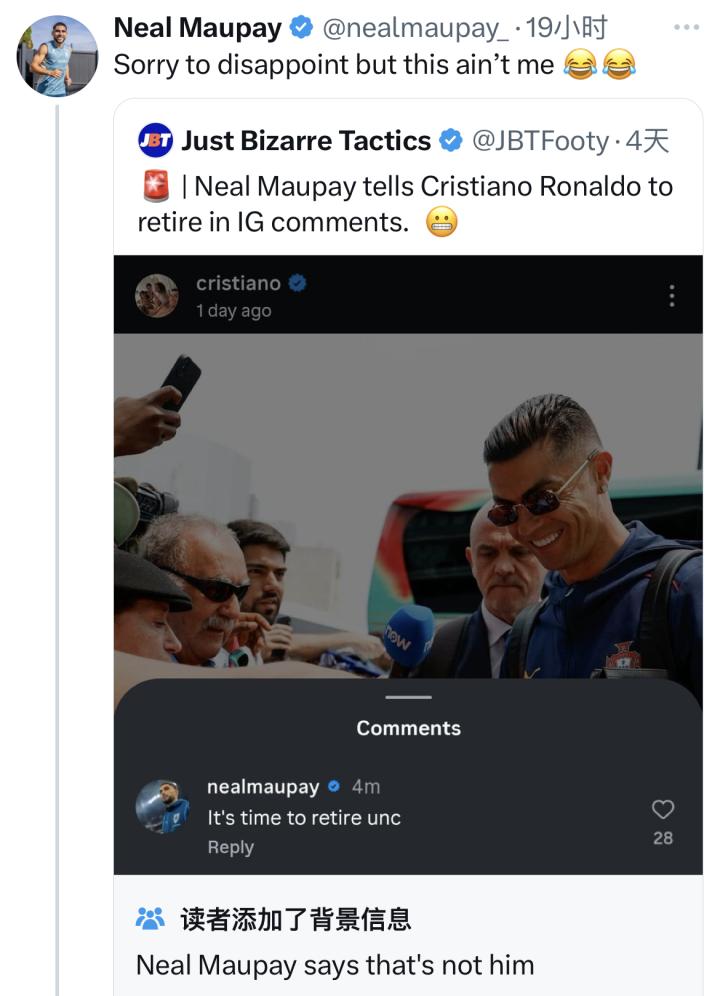Like the nealmaupay comment with heart icon
This screenshot has width=720, height=996.
(663, 810)
